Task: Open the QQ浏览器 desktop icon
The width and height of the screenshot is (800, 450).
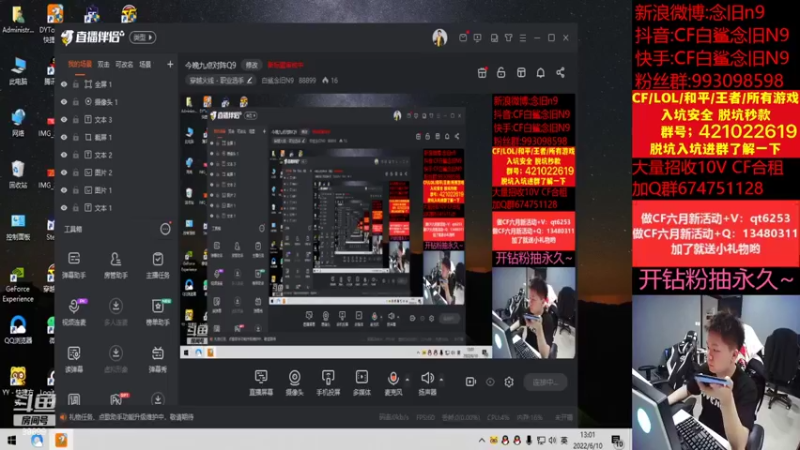Action: coord(17,329)
